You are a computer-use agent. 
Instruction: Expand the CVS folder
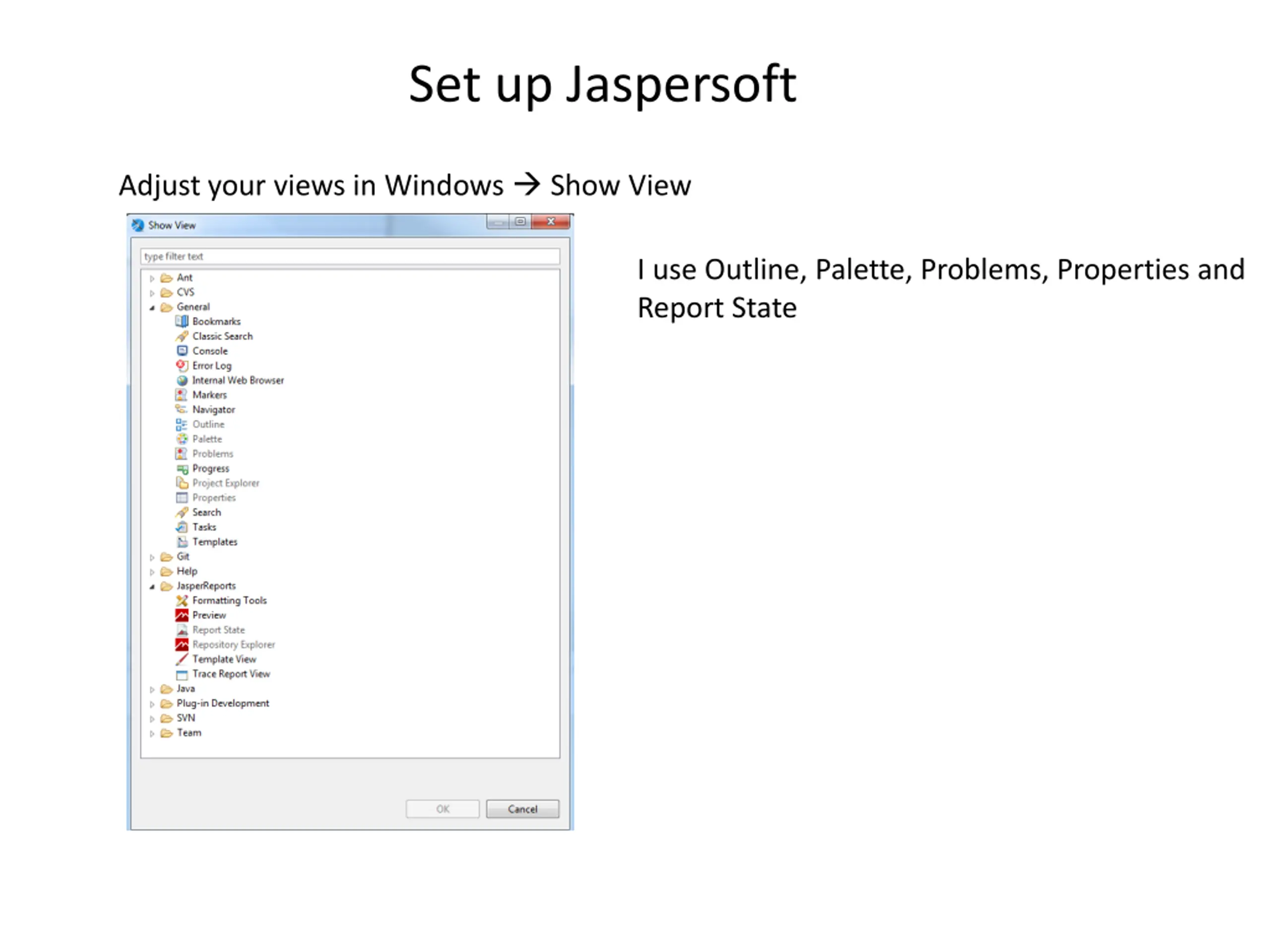[152, 293]
